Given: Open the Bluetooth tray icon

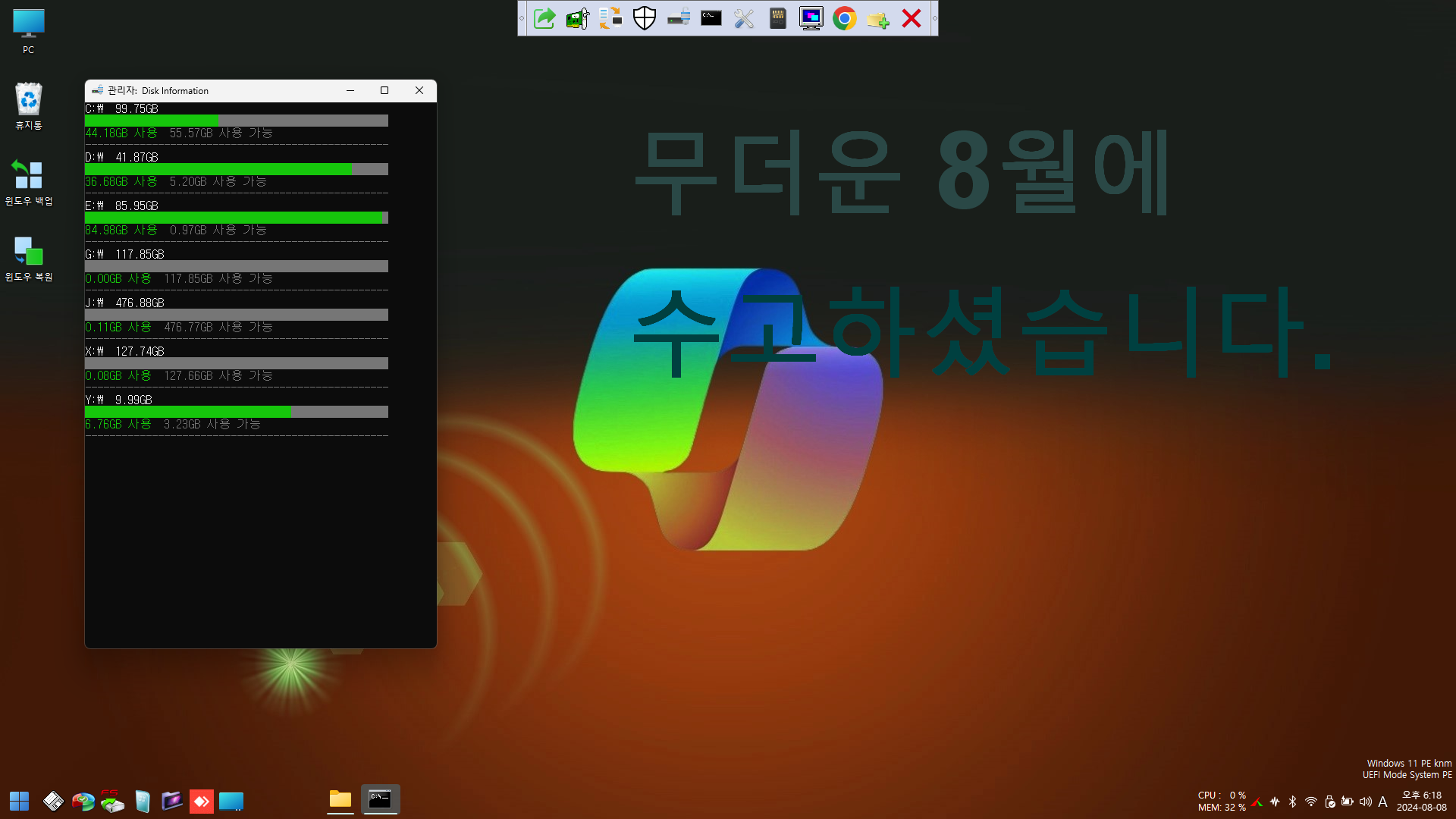Looking at the screenshot, I should coord(1293,802).
